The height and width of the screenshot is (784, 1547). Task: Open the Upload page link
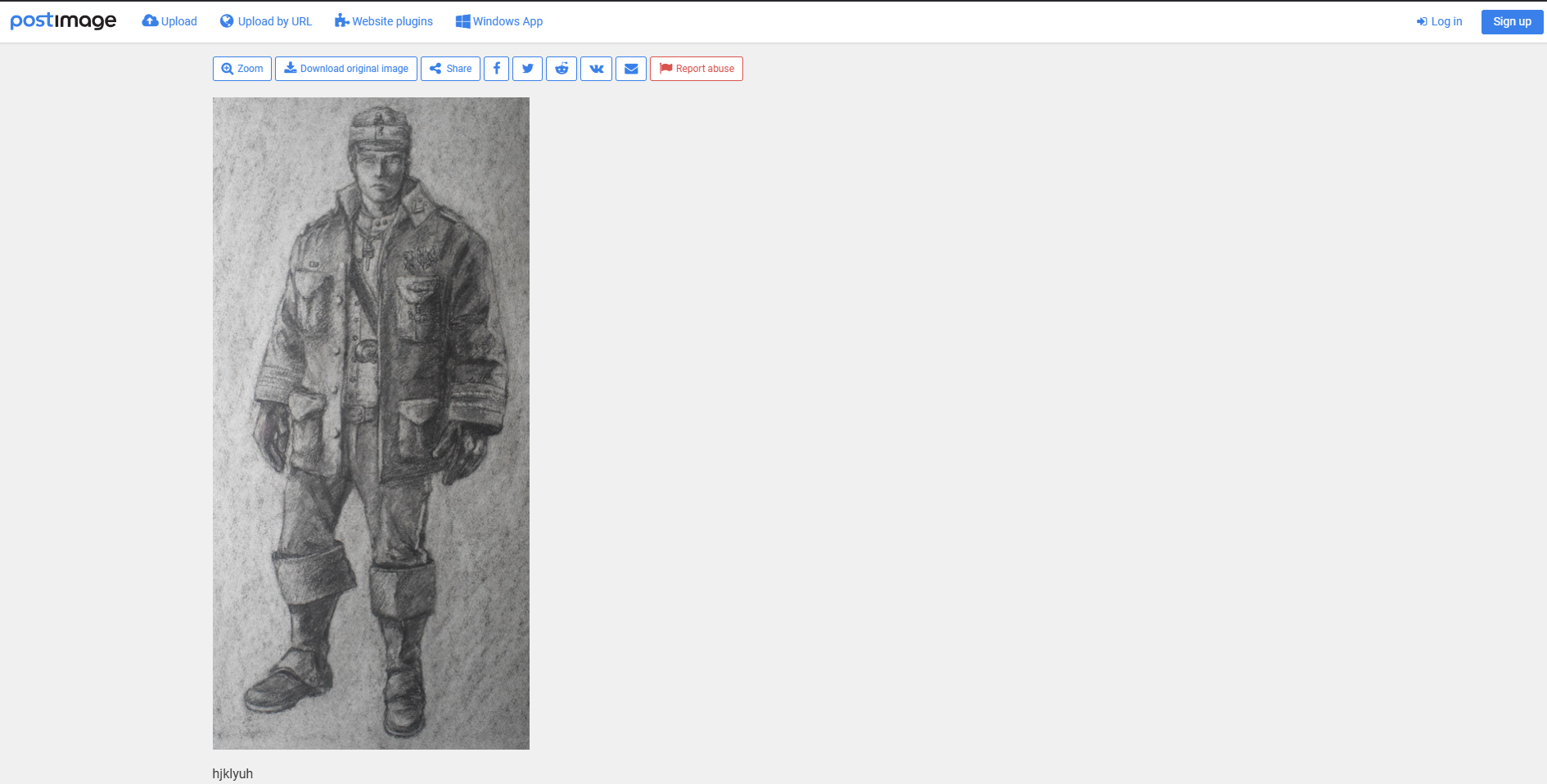coord(169,21)
